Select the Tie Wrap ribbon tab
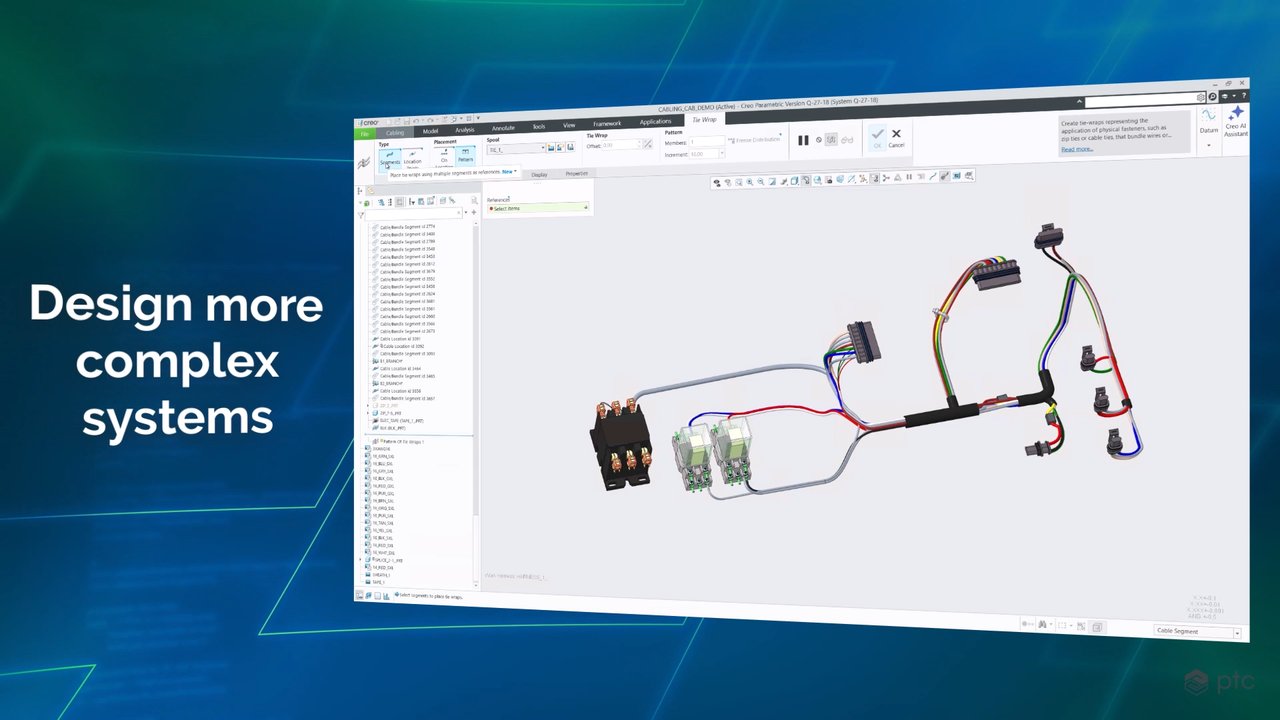This screenshot has width=1280, height=720. (x=704, y=120)
